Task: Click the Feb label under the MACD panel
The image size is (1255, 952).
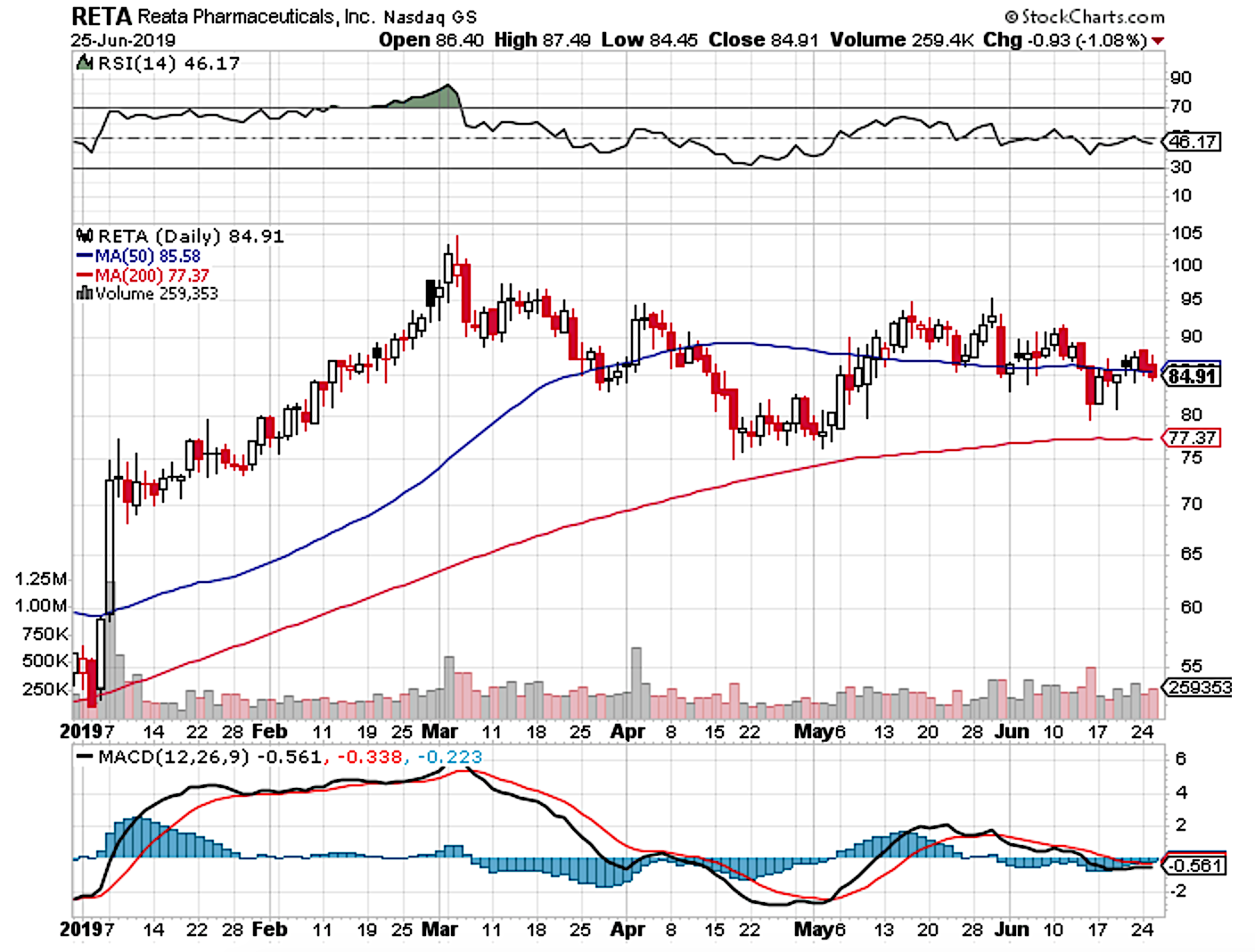Action: click(269, 929)
